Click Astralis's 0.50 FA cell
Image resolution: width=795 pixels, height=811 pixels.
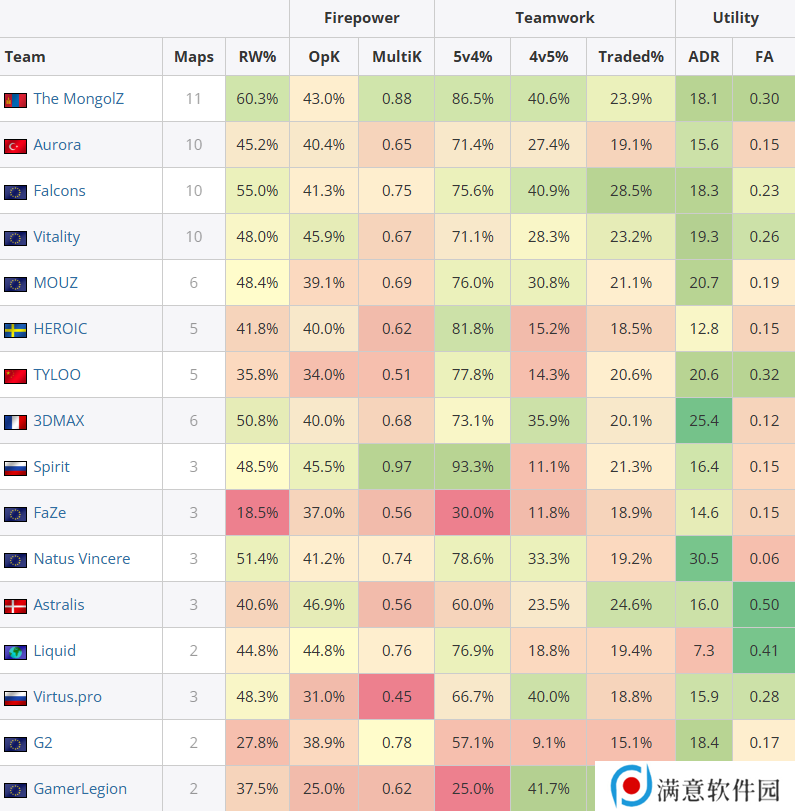[764, 605]
